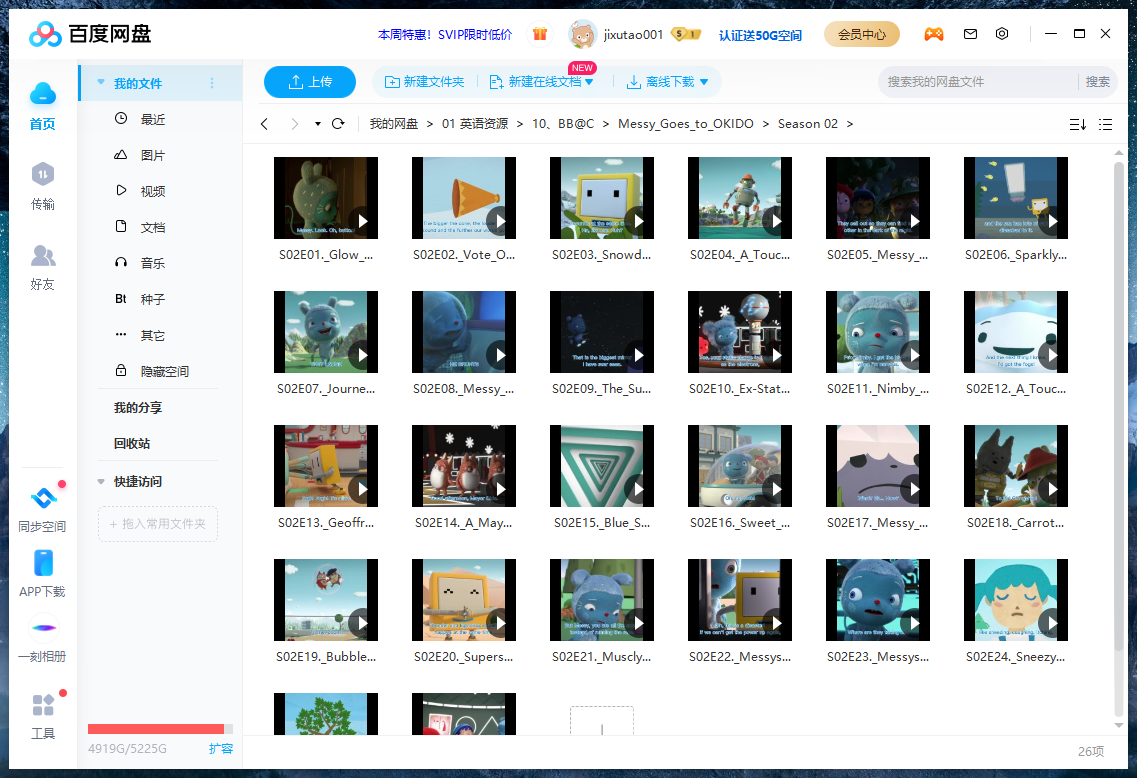The image size is (1137, 778).
Task: Collapse the 我的文件 section arrow
Action: pos(101,83)
